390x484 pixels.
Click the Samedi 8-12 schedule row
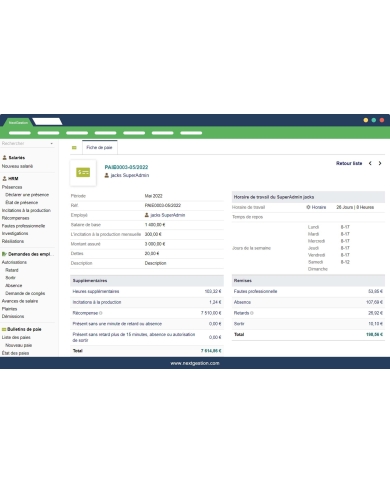click(329, 262)
